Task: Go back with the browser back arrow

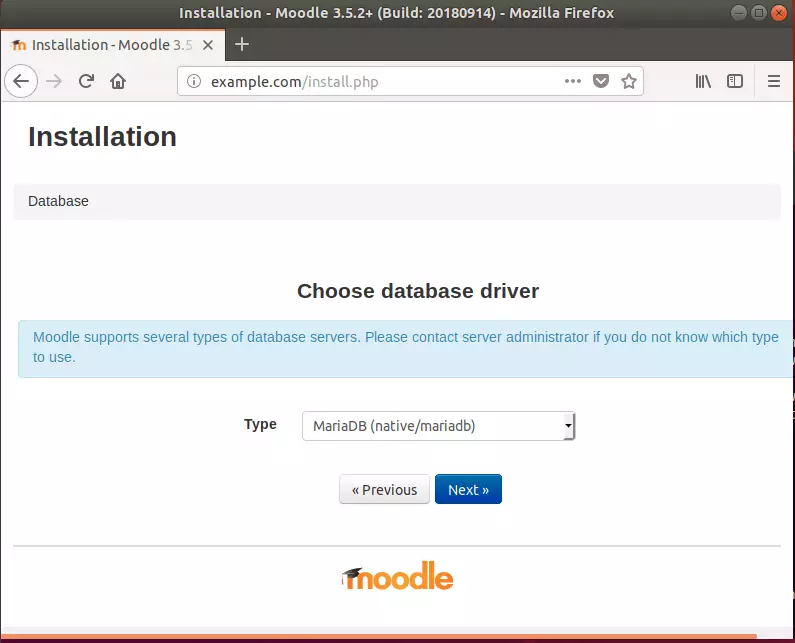Action: (x=21, y=81)
